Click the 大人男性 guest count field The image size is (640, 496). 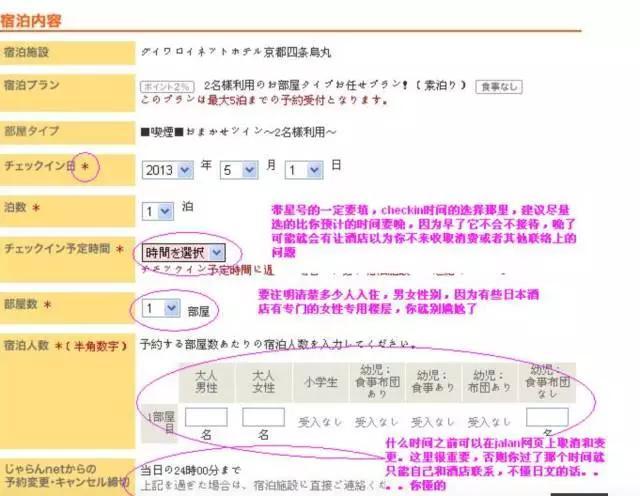(x=205, y=417)
